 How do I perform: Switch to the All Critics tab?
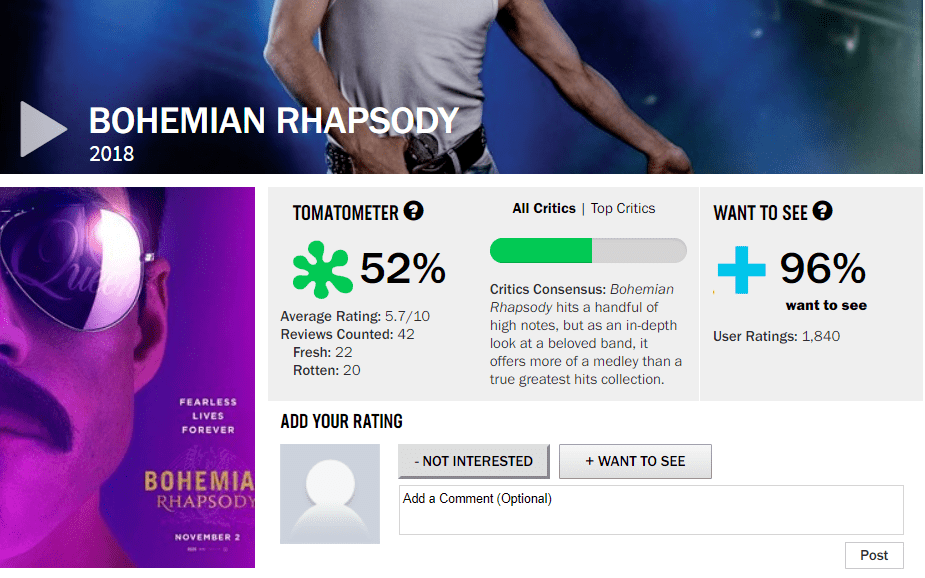(x=544, y=208)
